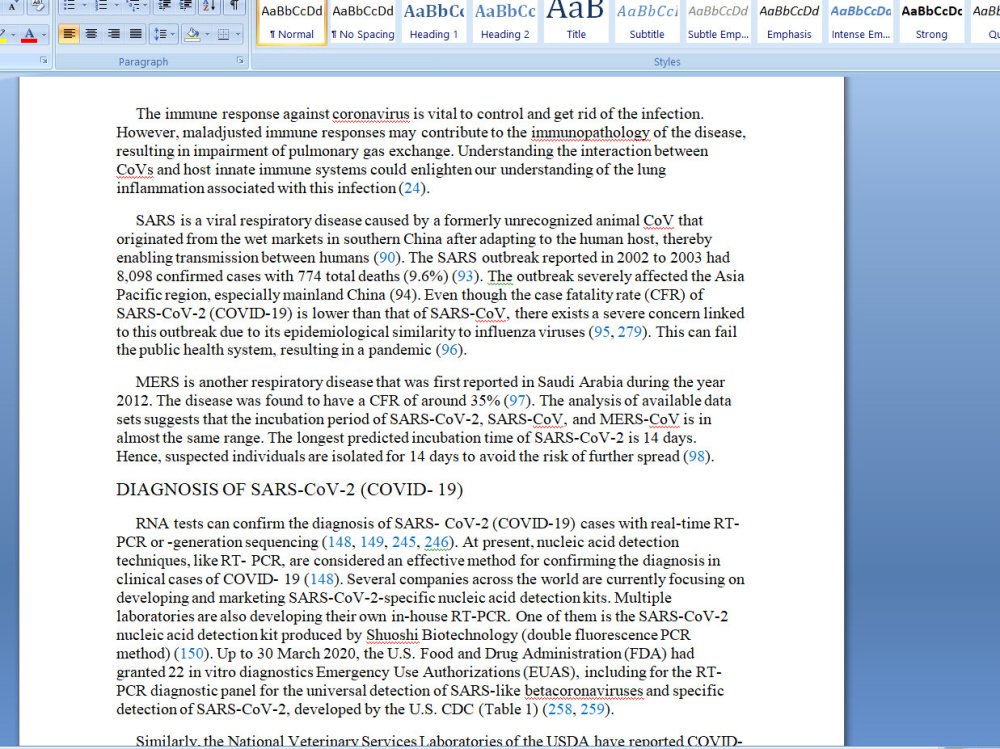Apply red font color

tap(29, 34)
